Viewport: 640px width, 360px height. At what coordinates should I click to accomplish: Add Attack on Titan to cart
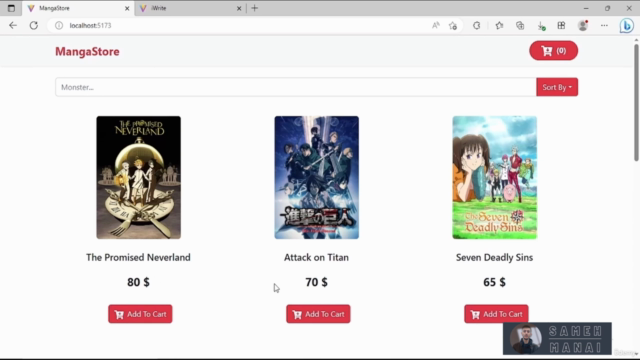(x=318, y=314)
